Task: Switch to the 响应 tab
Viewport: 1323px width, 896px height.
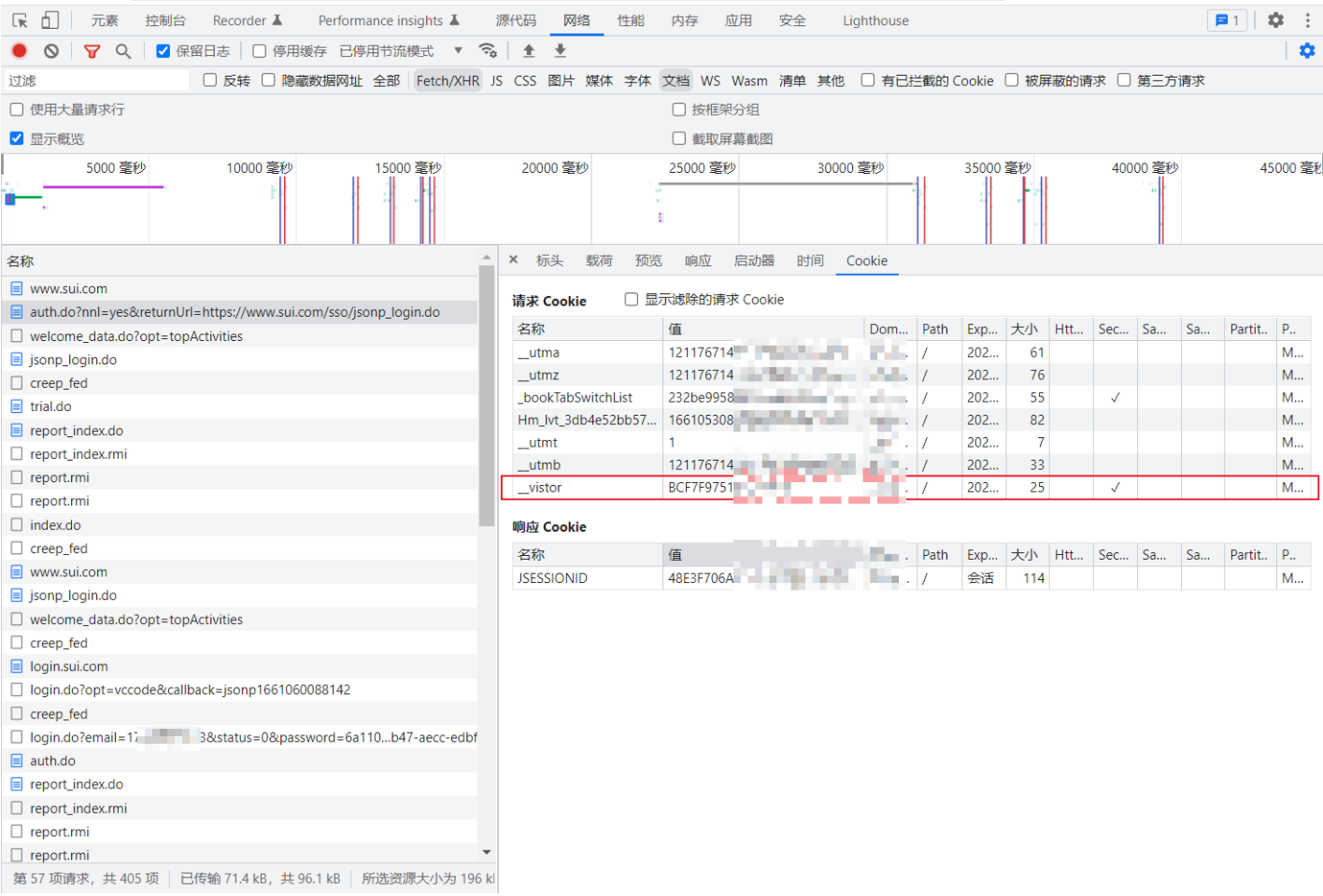Action: 698,262
